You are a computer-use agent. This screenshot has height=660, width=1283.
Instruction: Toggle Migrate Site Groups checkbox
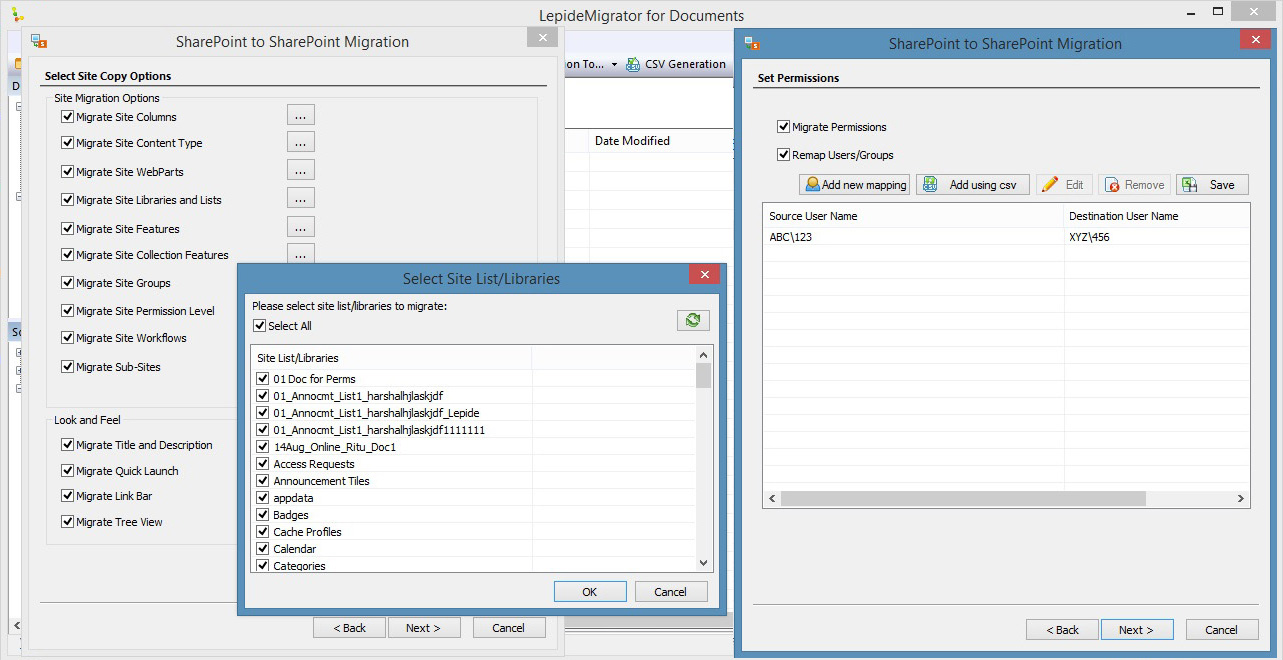pos(68,282)
